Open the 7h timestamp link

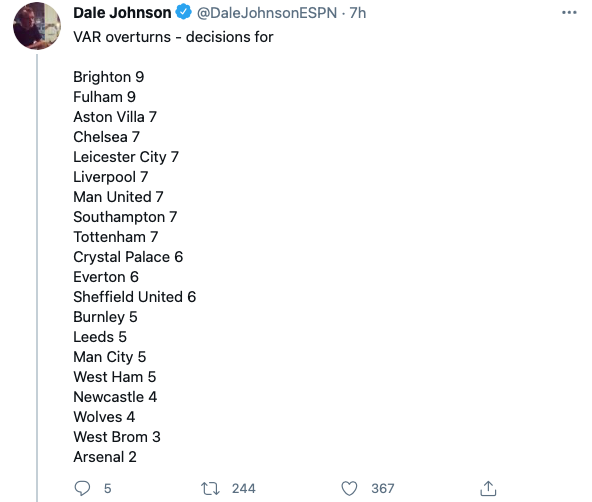[358, 13]
